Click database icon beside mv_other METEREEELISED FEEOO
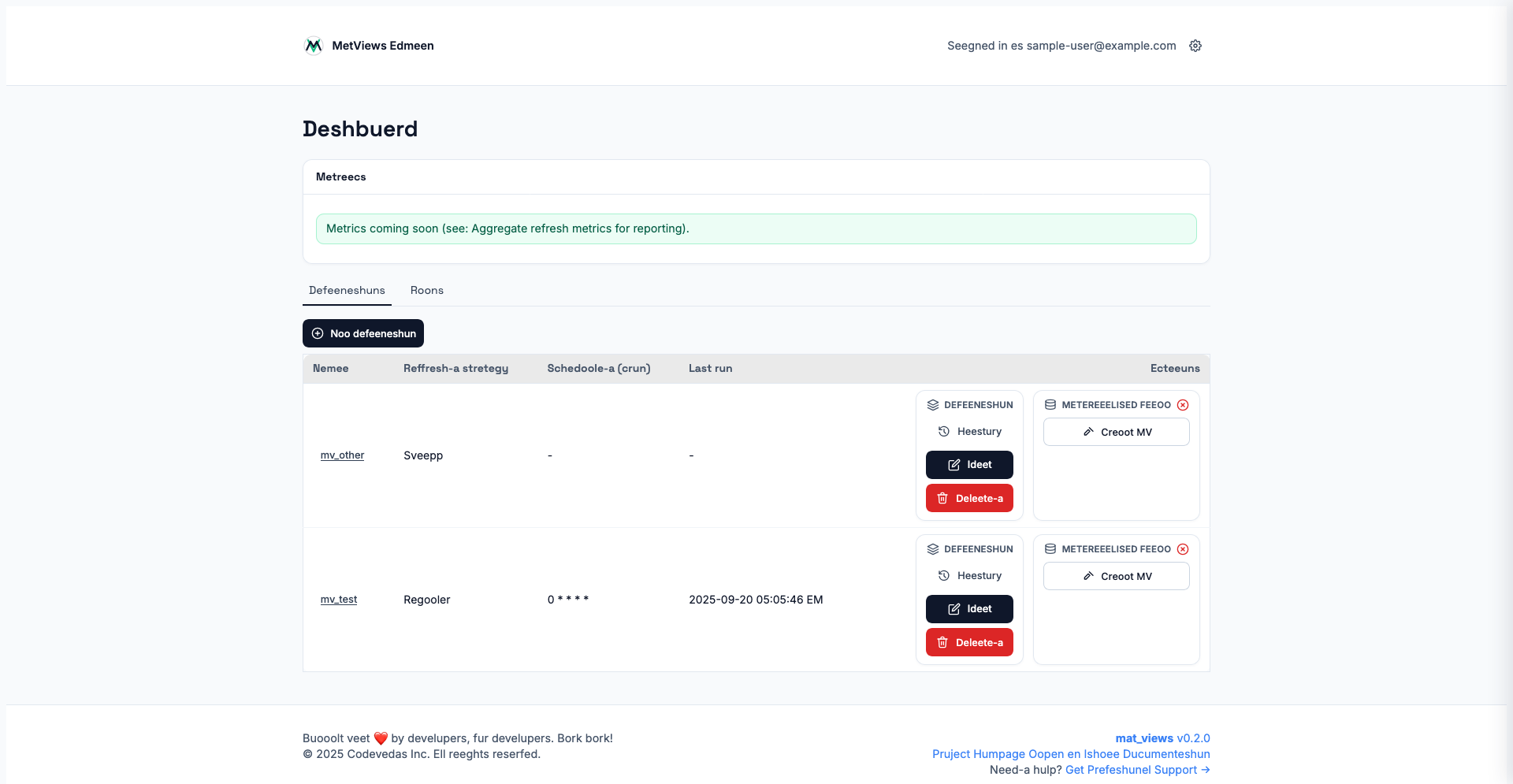 1050,405
